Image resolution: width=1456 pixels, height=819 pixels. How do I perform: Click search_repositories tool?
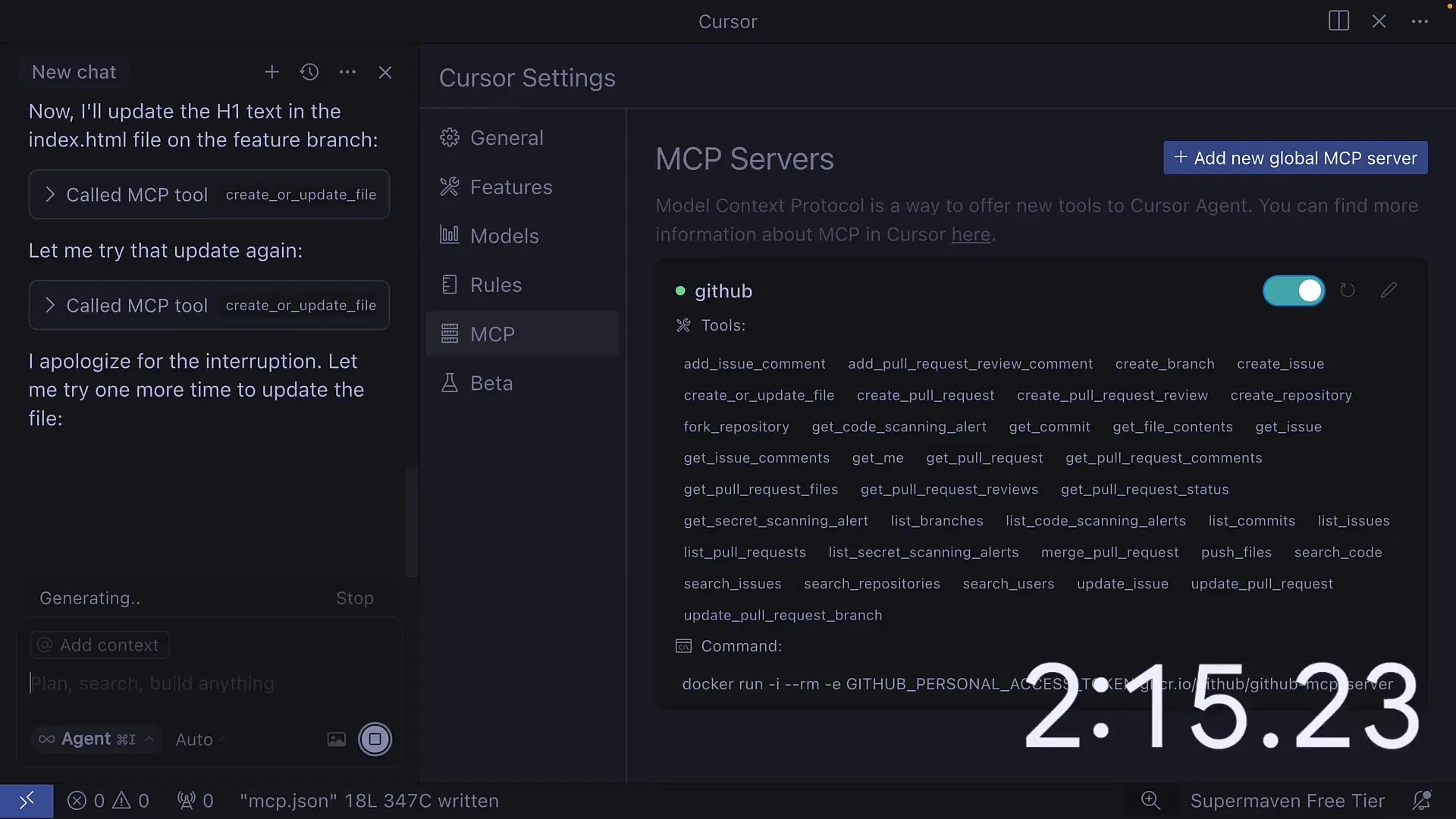[x=871, y=584]
